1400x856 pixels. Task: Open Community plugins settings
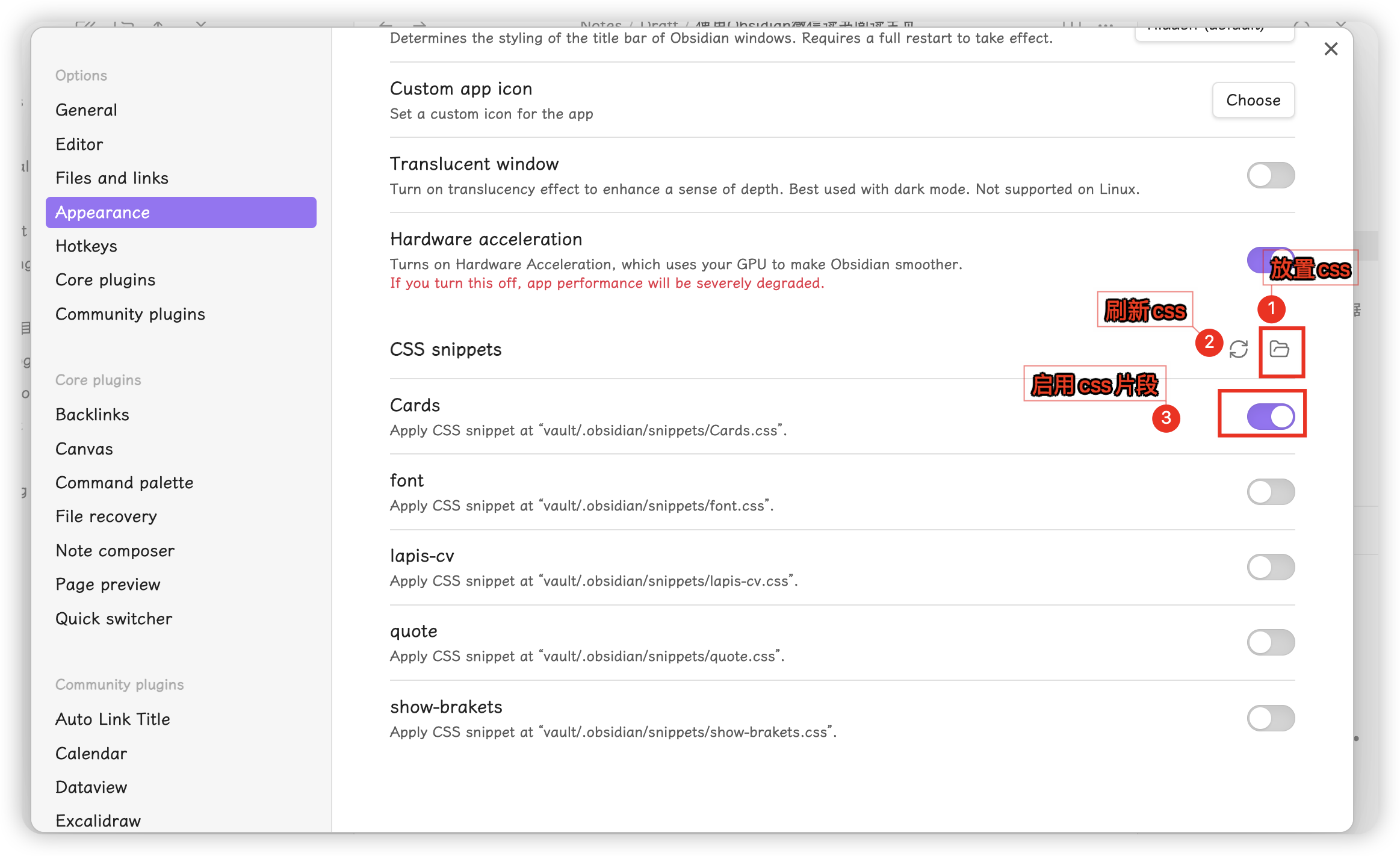click(x=130, y=314)
